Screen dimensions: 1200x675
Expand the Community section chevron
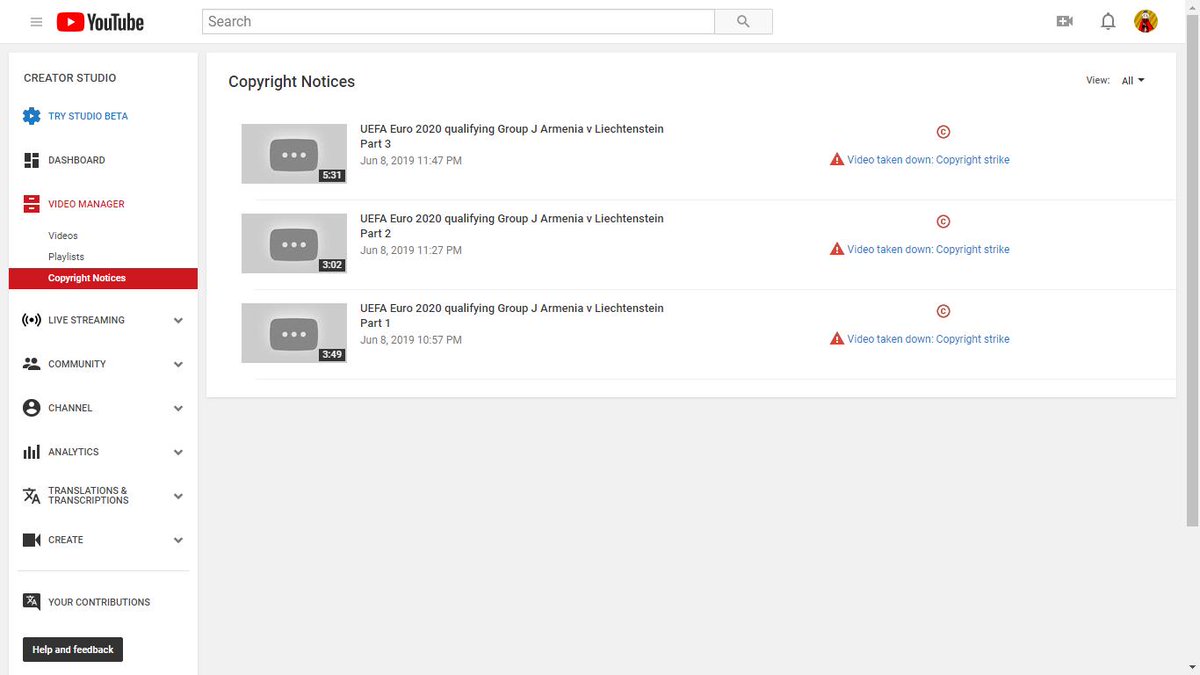point(178,365)
